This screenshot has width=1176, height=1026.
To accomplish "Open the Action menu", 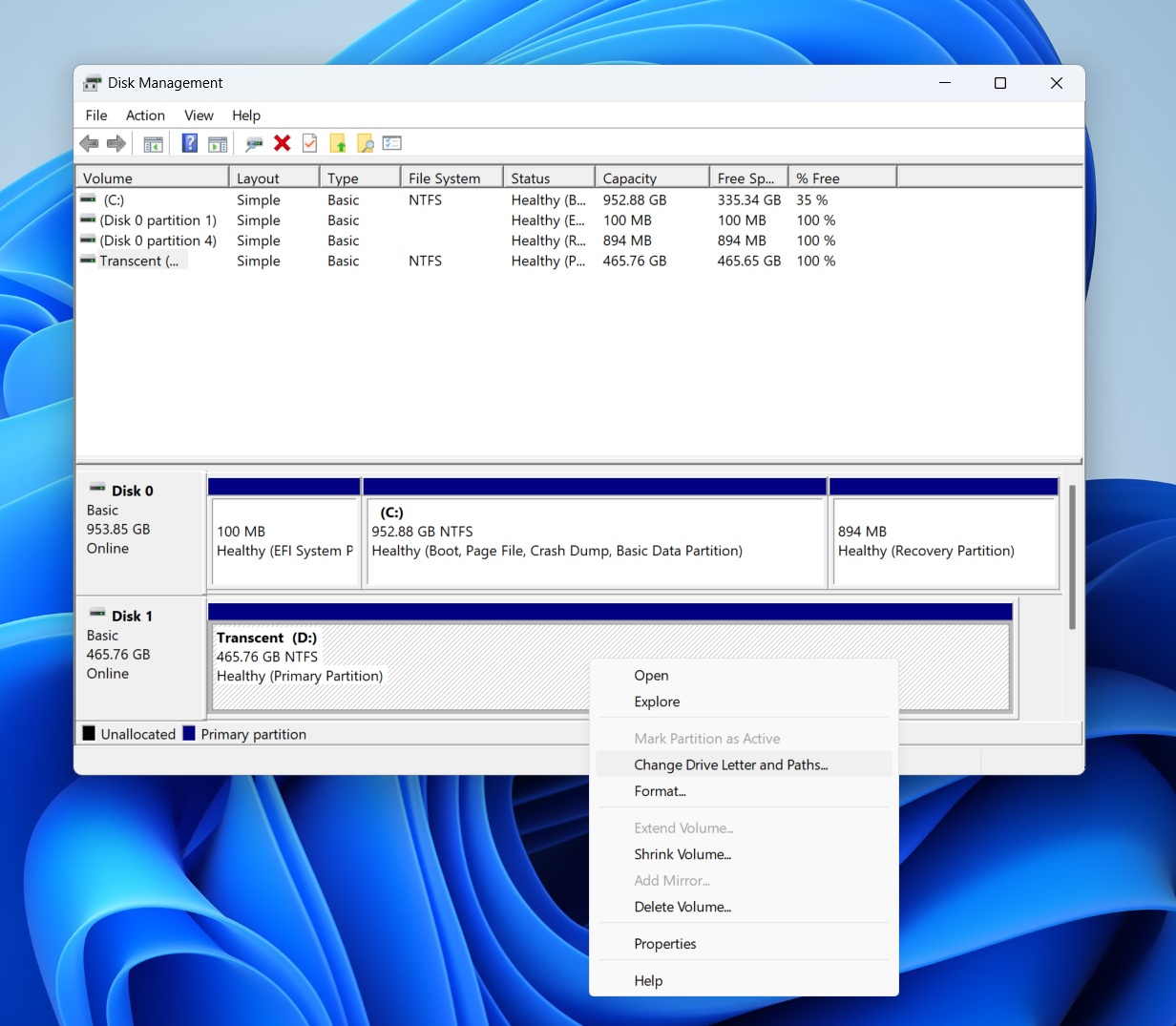I will tap(145, 115).
